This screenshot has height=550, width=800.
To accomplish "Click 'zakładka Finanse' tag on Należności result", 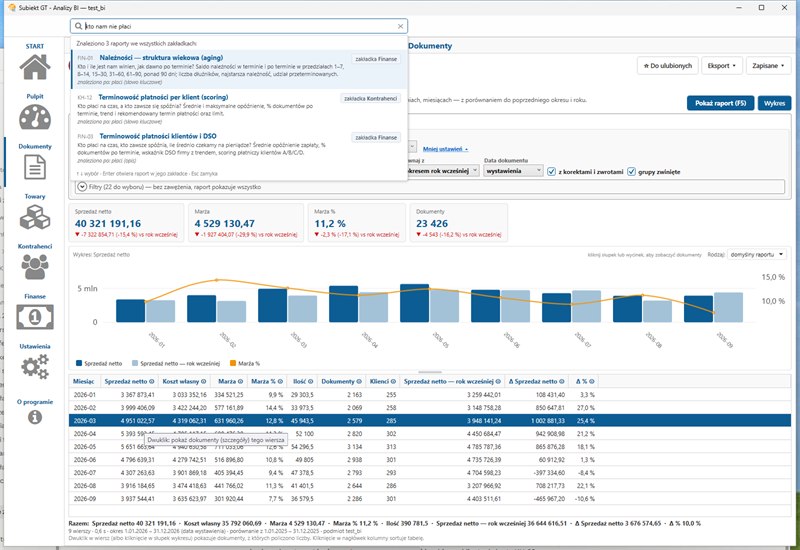I will pos(376,59).
